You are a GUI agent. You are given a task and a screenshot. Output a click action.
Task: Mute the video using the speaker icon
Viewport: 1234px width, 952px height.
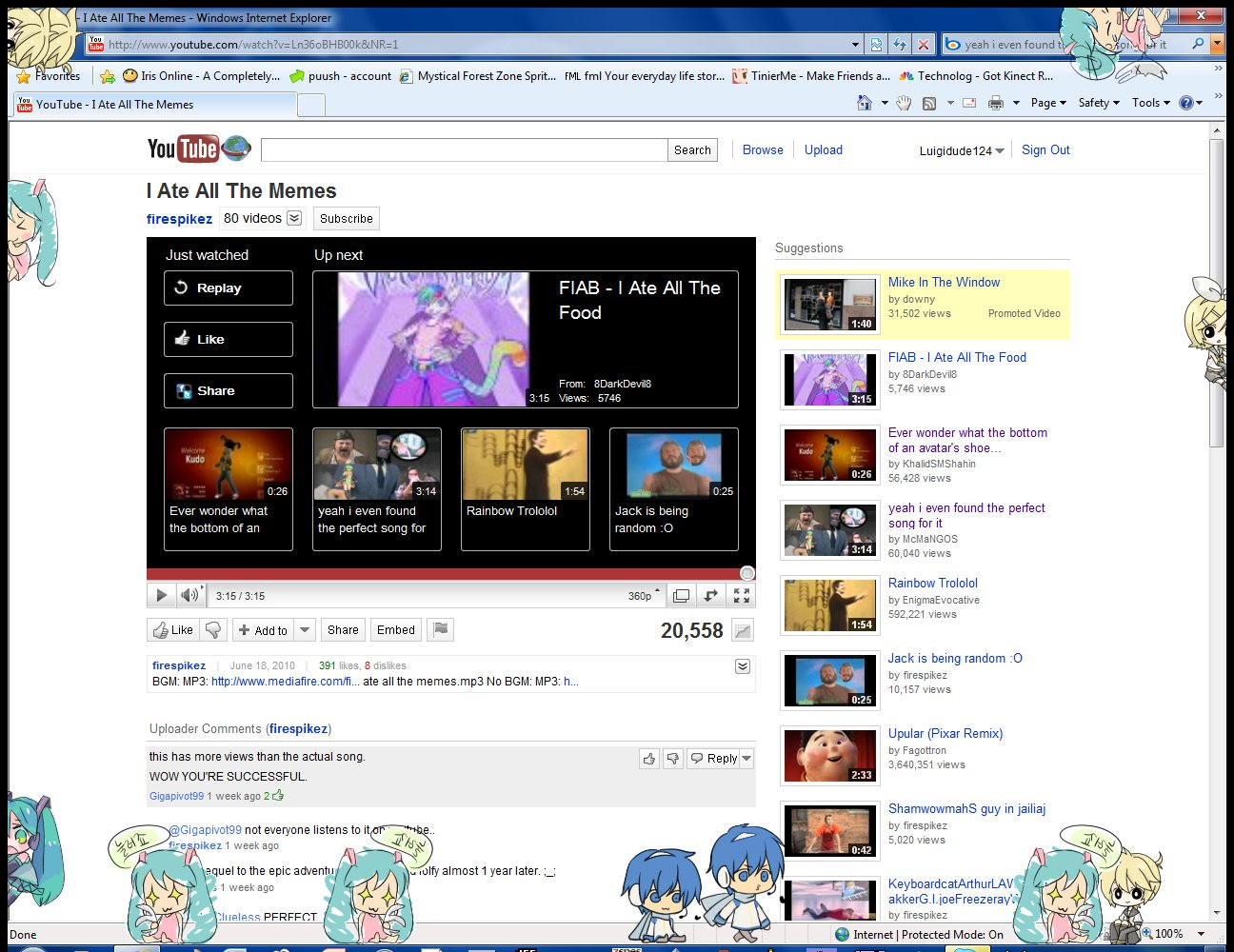tap(189, 595)
